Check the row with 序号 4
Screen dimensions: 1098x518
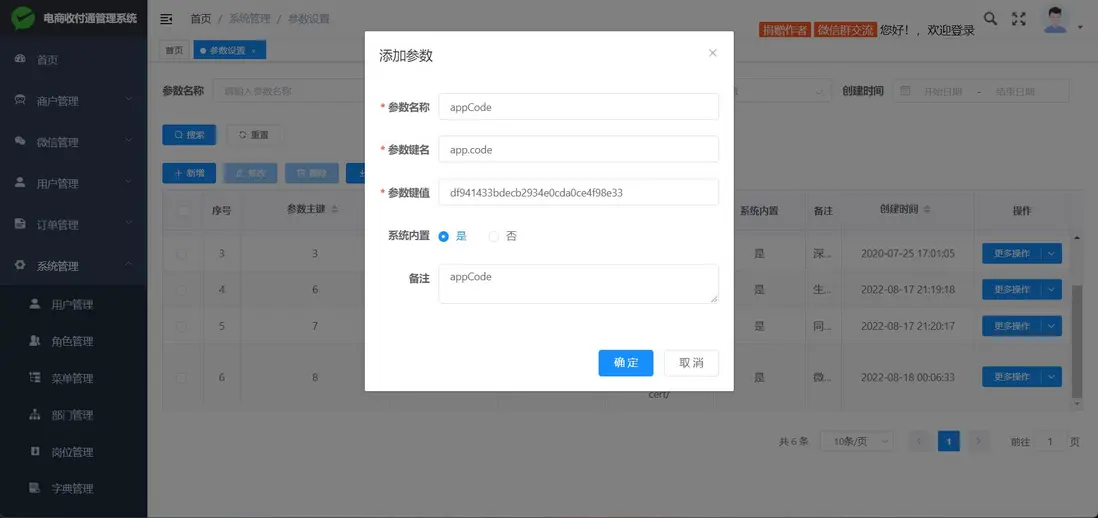coord(183,290)
